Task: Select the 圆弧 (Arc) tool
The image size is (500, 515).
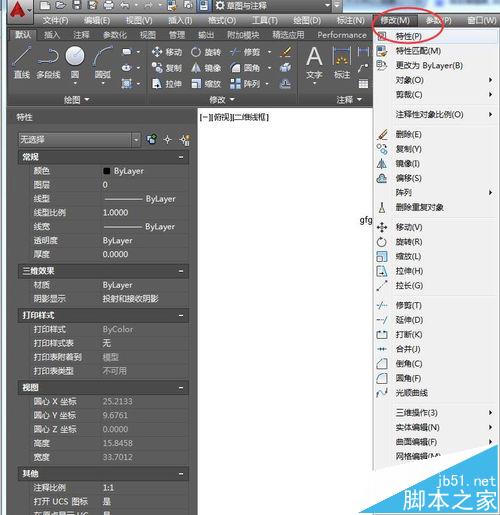Action: coord(103,63)
